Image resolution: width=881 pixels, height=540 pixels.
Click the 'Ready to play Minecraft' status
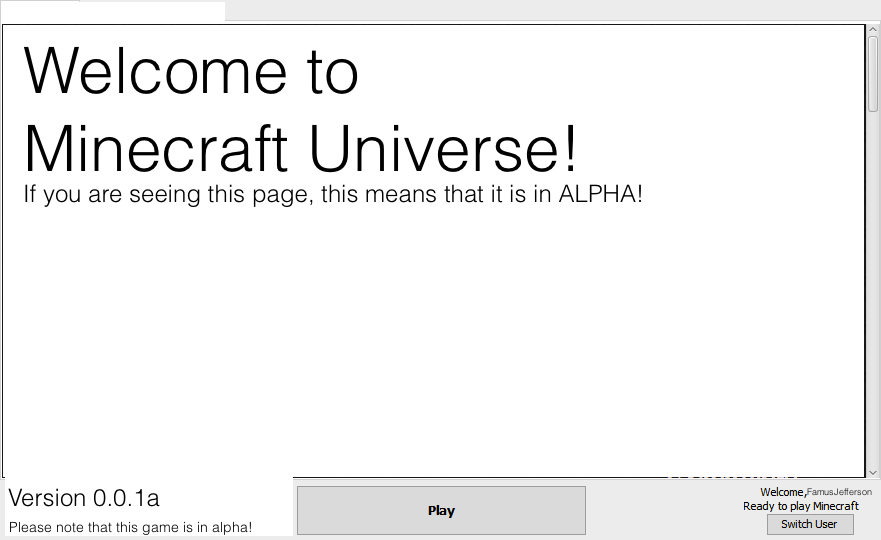click(x=801, y=506)
